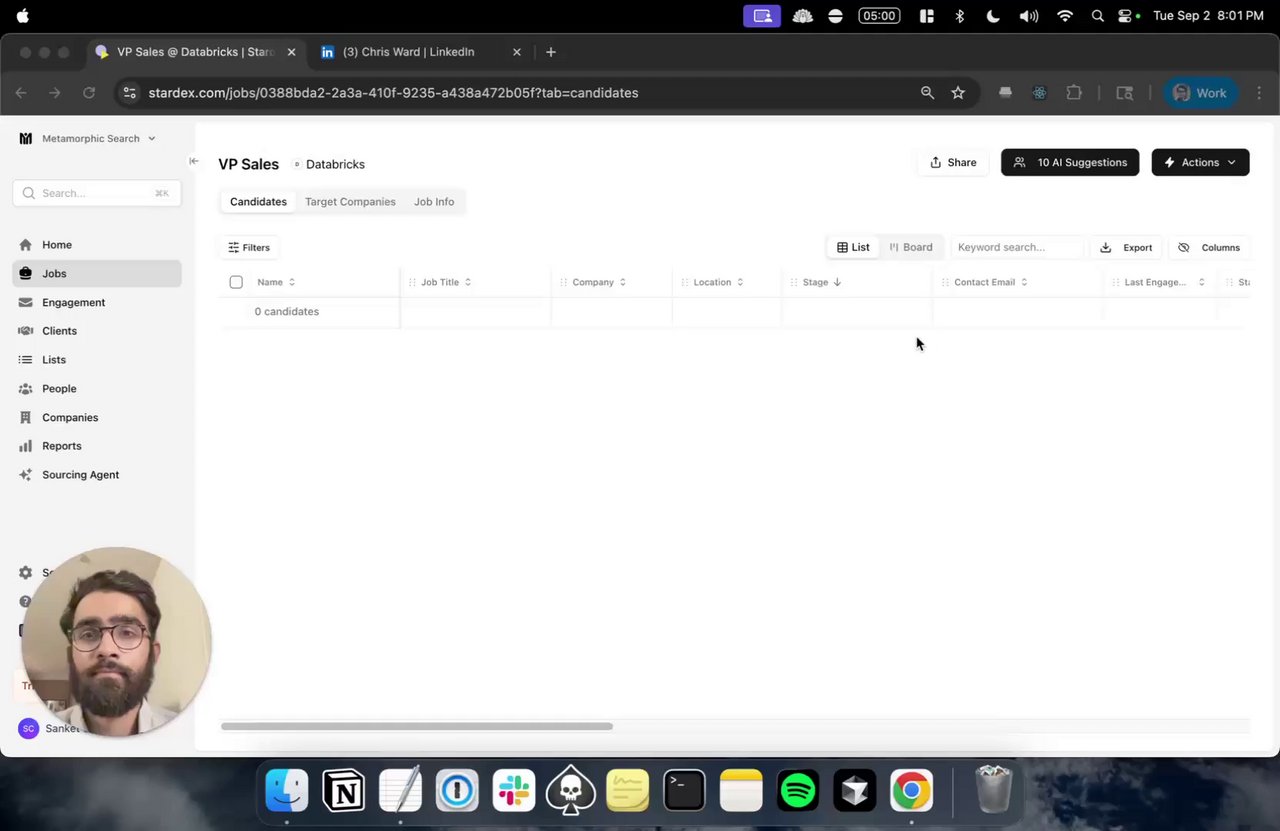Viewport: 1280px width, 831px height.
Task: Open 1Password from the dock
Action: coord(457,791)
